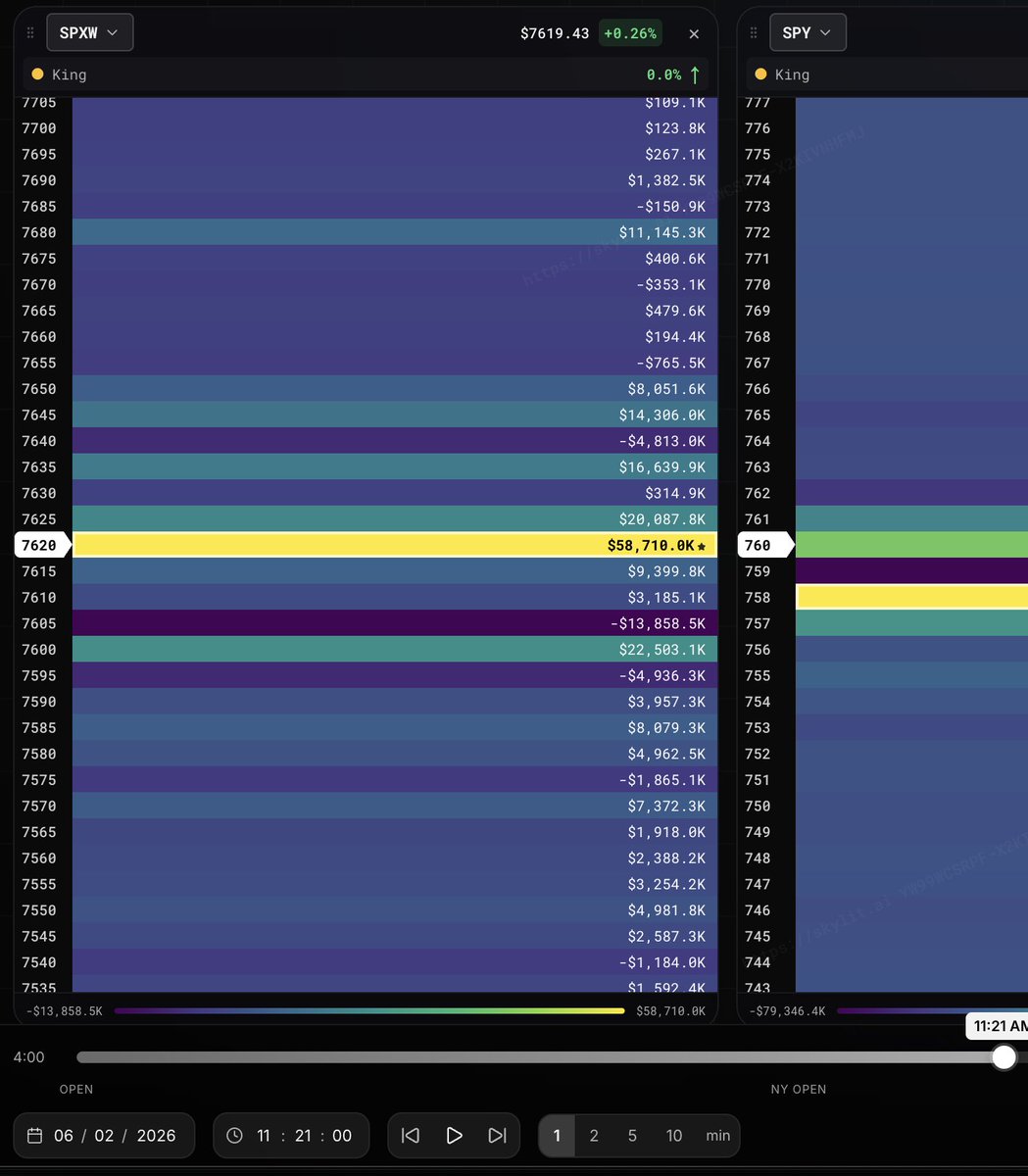Select the 7635 strike row $16,639.9K
1028x1176 pixels.
pyautogui.click(x=395, y=466)
